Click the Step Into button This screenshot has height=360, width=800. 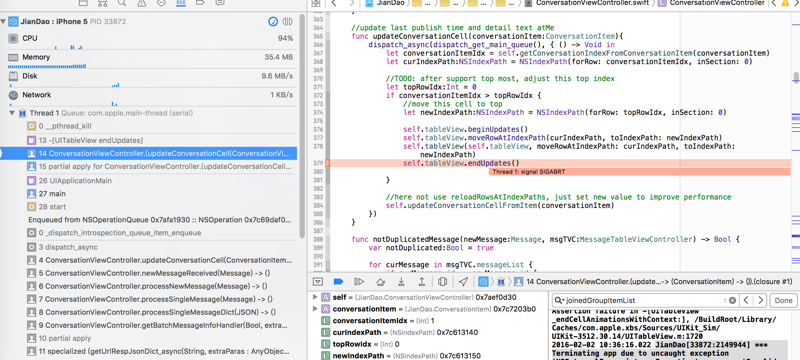coord(402,281)
